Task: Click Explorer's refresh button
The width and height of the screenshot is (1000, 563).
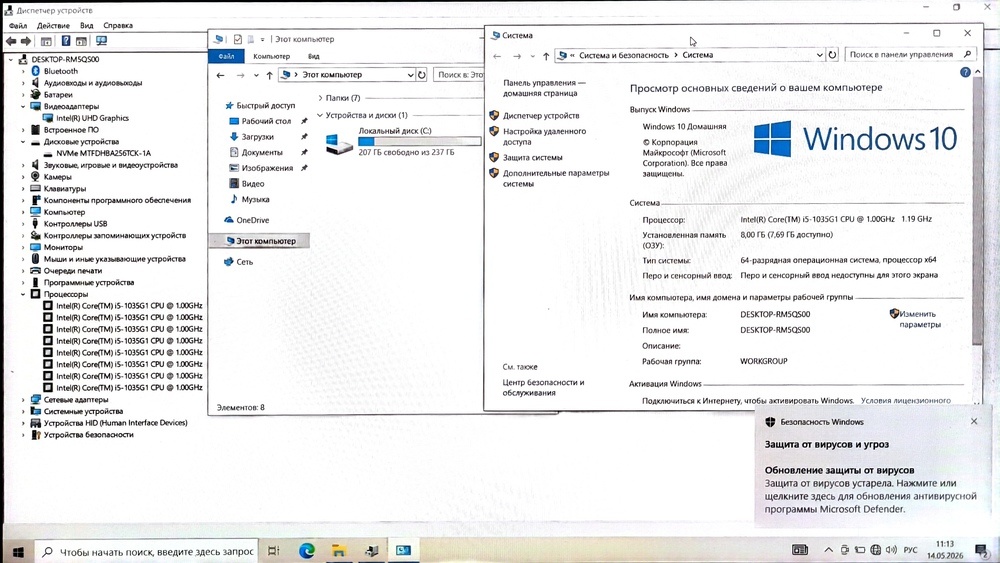Action: pyautogui.click(x=422, y=75)
